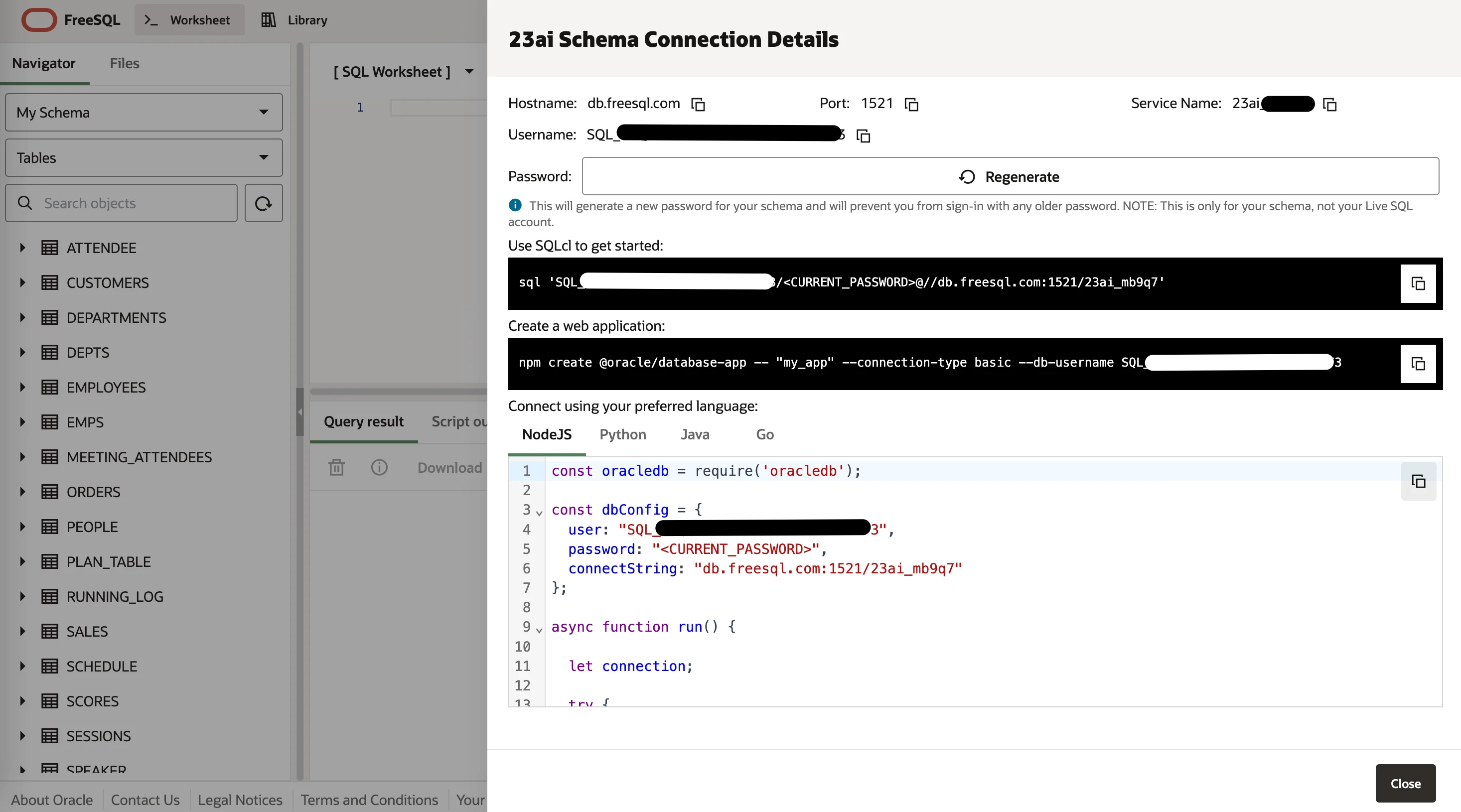Copy the port number 1521
Image resolution: width=1461 pixels, height=812 pixels.
pos(911,104)
